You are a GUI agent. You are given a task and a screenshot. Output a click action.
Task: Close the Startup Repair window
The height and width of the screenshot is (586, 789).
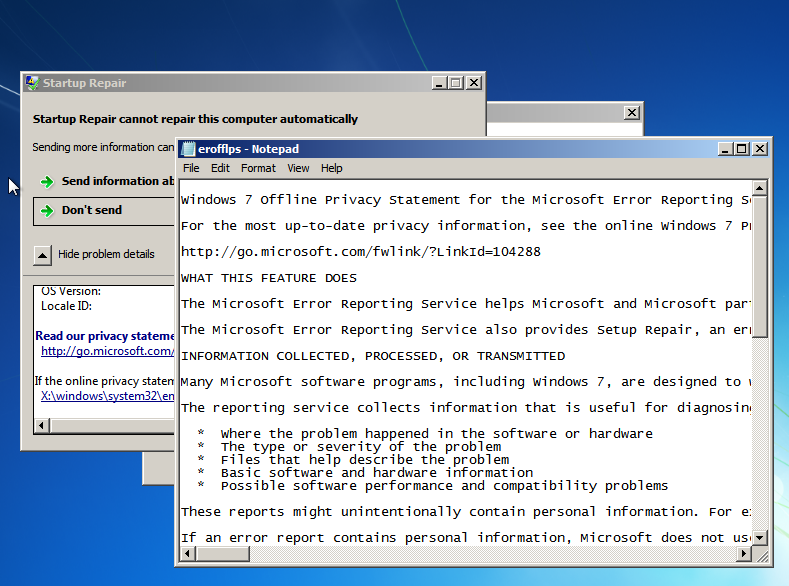[474, 83]
